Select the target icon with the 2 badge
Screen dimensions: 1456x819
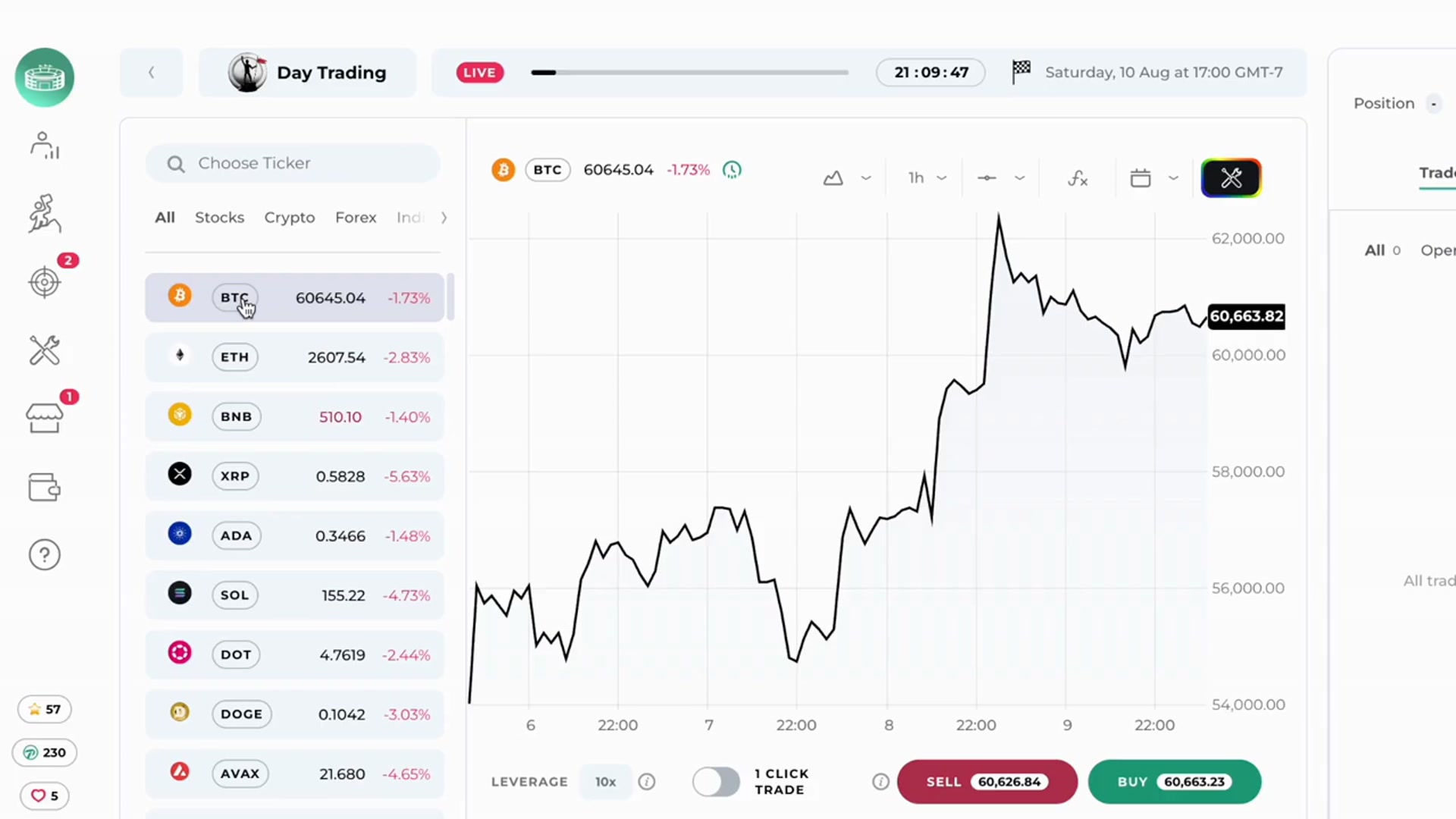pyautogui.click(x=44, y=282)
